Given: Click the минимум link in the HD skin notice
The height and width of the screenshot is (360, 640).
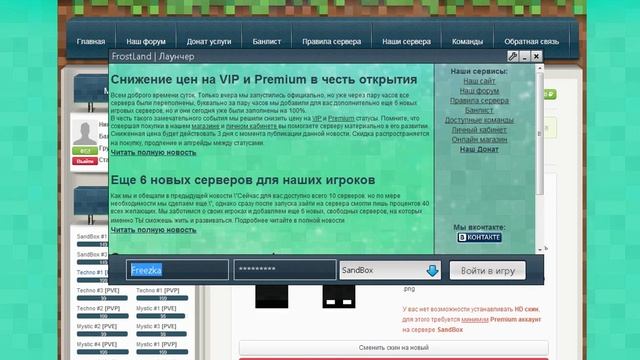Looking at the screenshot, I should coord(475,320).
